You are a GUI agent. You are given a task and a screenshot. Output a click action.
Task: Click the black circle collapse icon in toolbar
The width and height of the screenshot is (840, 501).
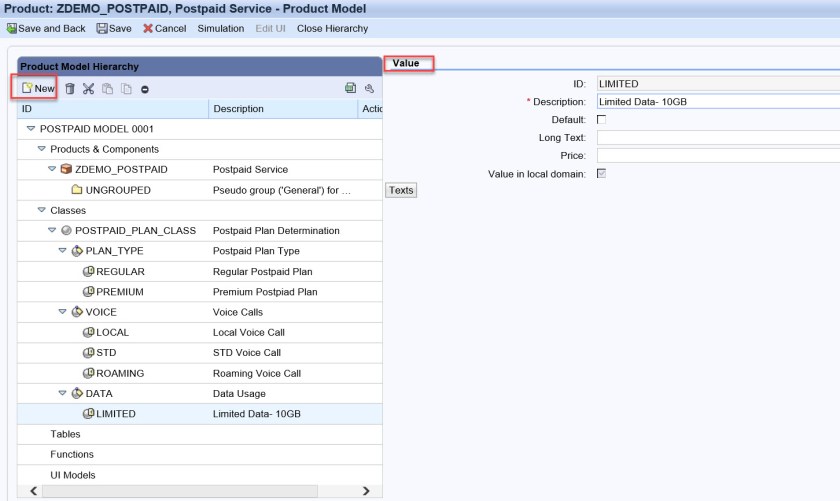[x=145, y=89]
